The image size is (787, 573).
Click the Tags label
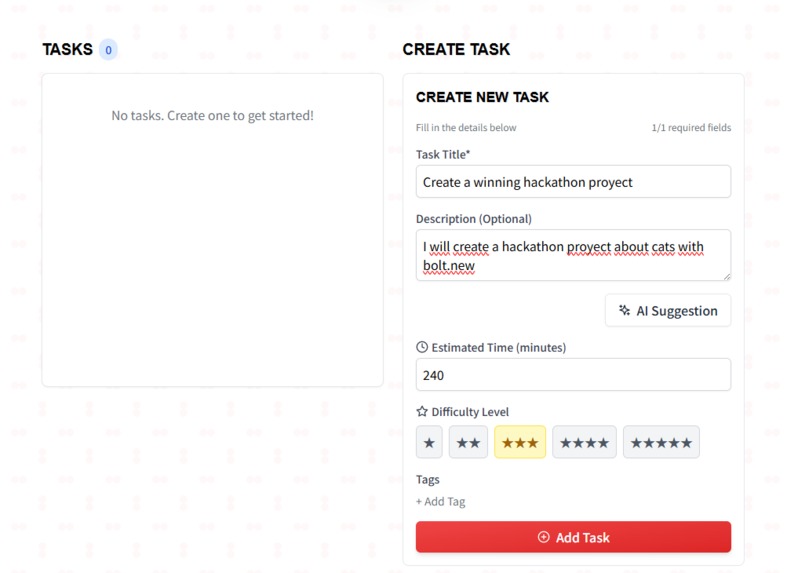click(x=428, y=480)
